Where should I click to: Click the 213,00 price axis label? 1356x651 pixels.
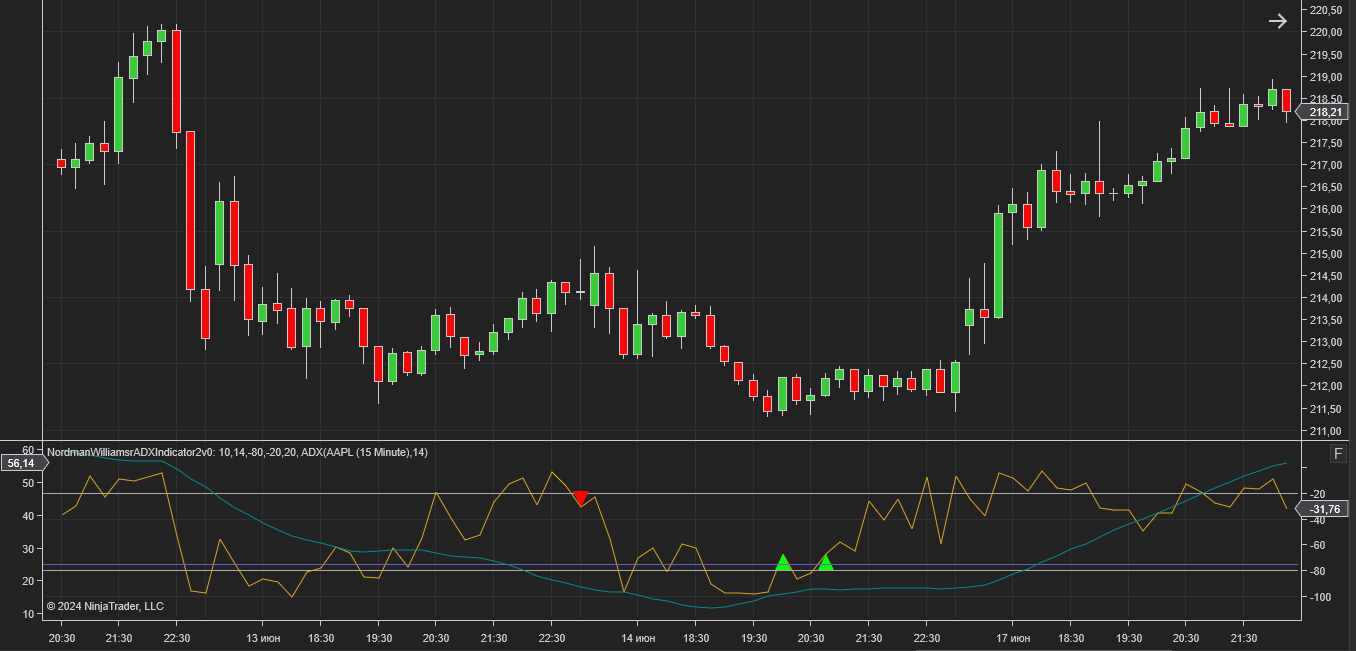[1324, 342]
